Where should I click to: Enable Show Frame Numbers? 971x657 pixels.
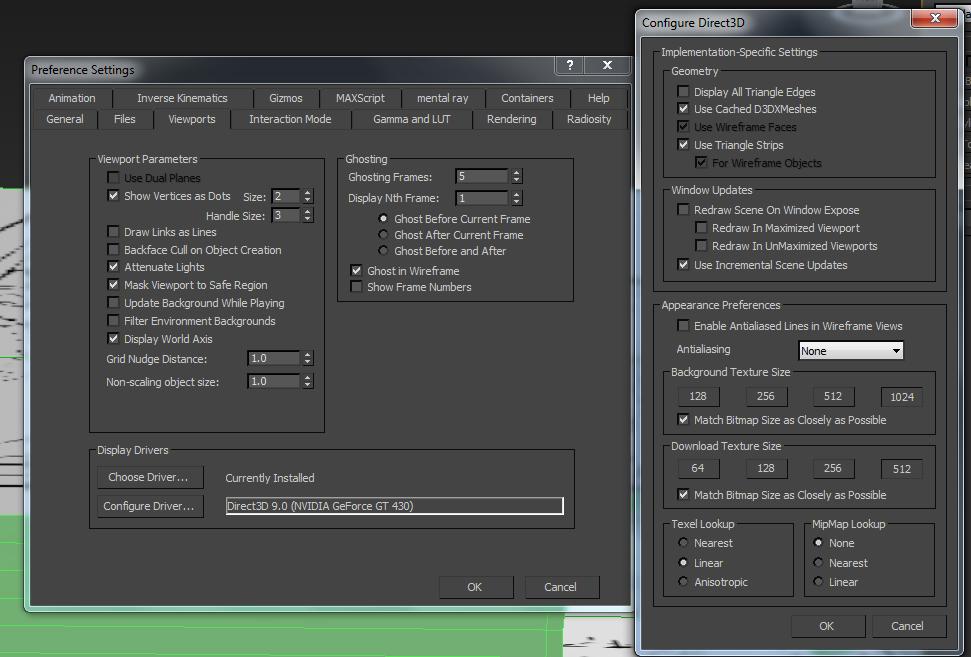[356, 287]
